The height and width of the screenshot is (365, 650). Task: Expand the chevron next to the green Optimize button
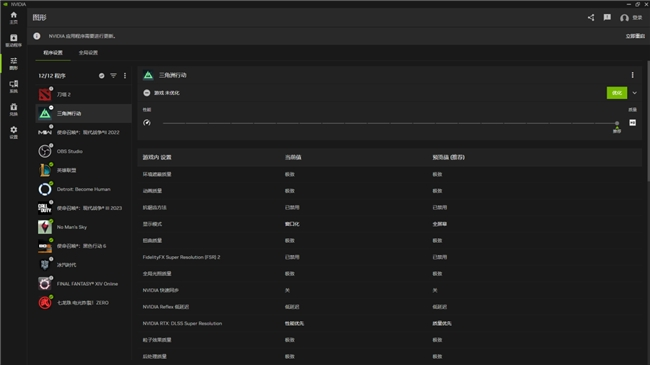click(635, 93)
